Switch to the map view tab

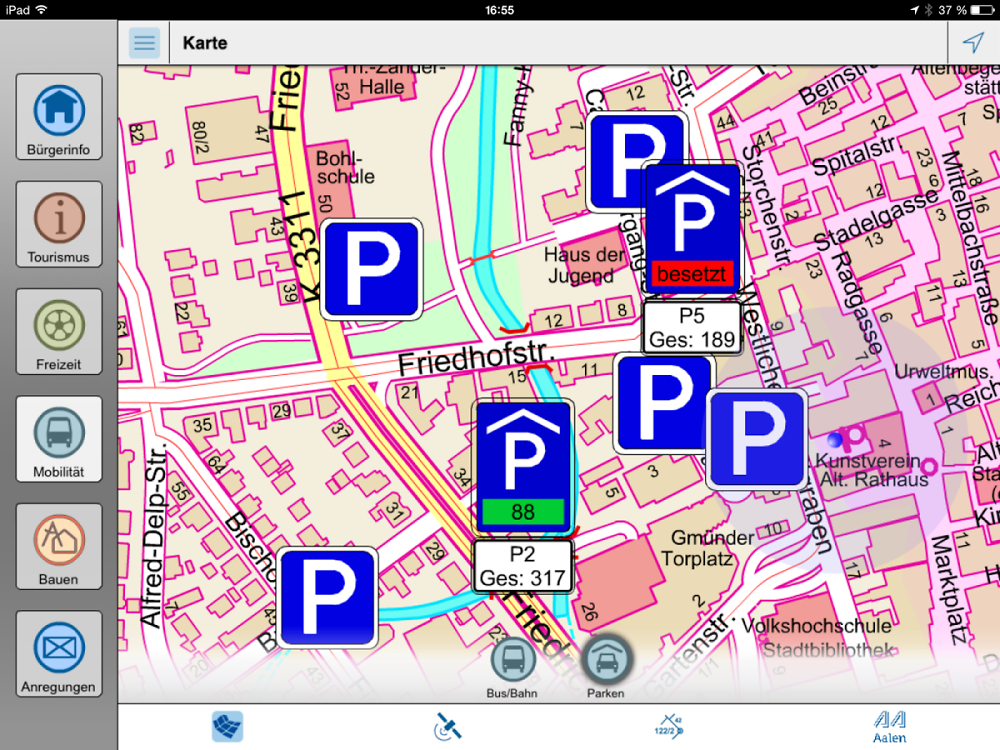[227, 727]
